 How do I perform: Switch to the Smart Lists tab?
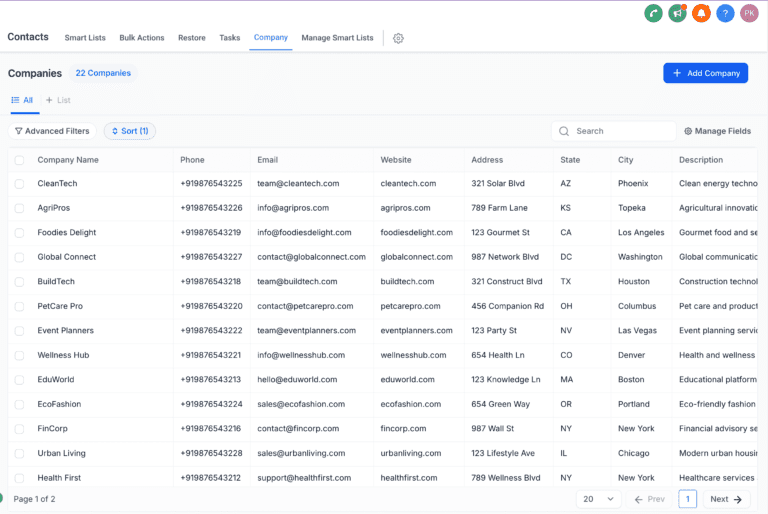[85, 38]
